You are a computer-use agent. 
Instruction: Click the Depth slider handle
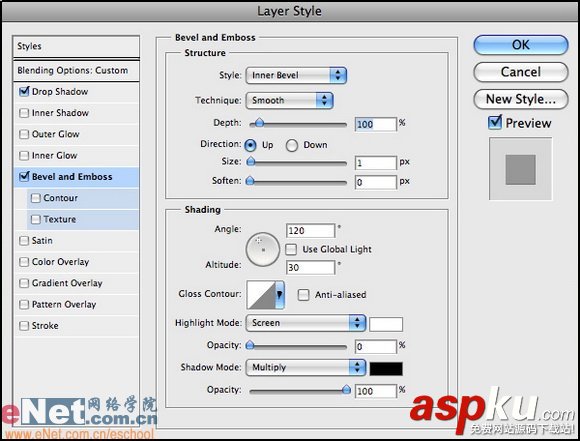(259, 123)
